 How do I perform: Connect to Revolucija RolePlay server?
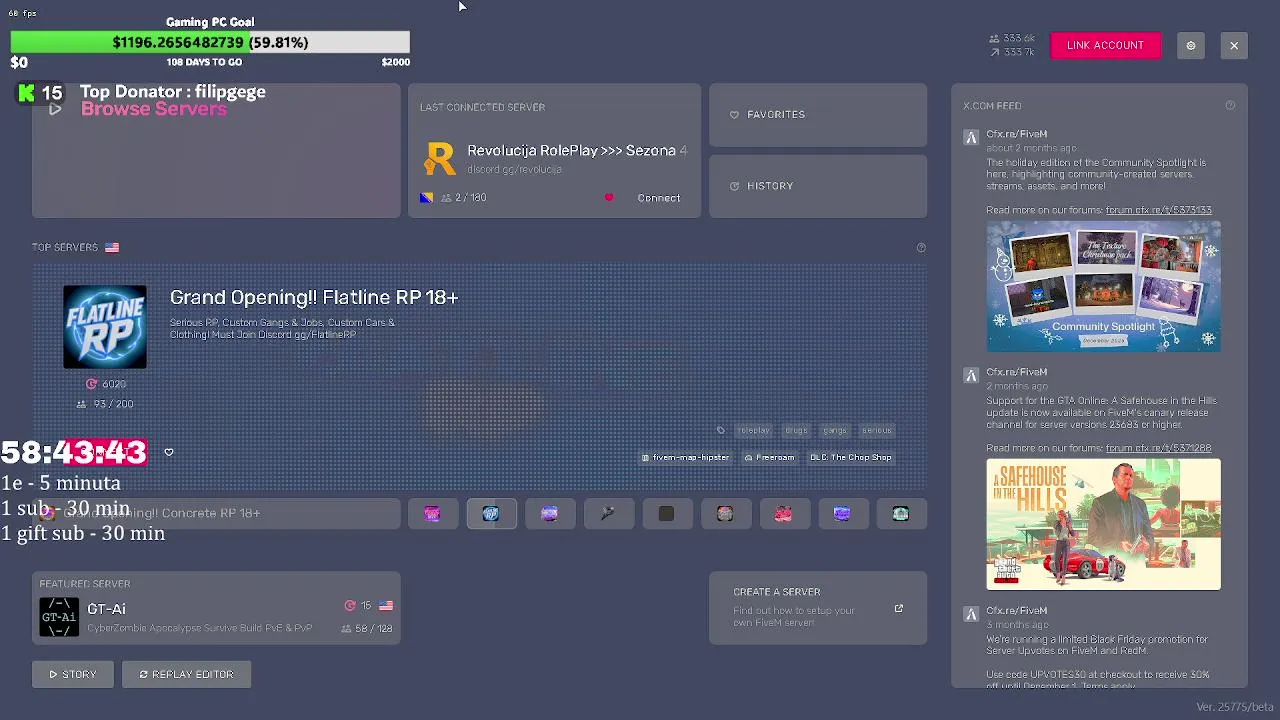tap(659, 198)
